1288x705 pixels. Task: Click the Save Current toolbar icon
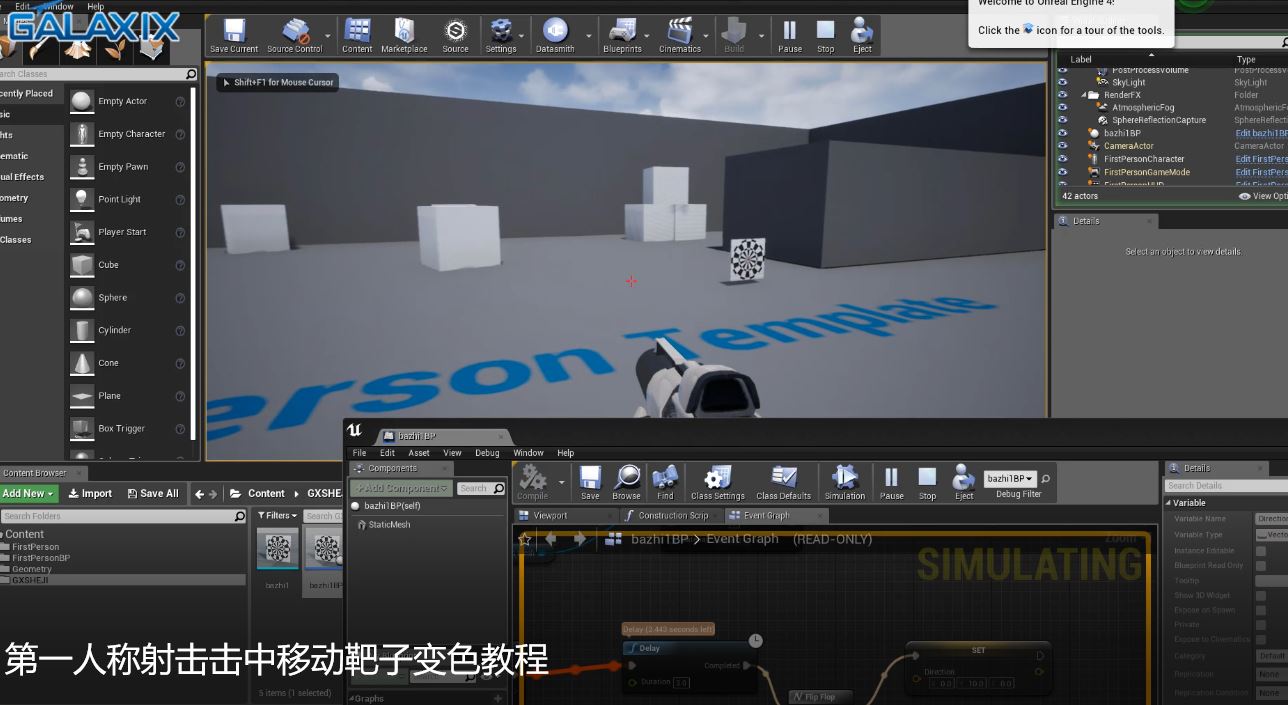click(x=233, y=33)
